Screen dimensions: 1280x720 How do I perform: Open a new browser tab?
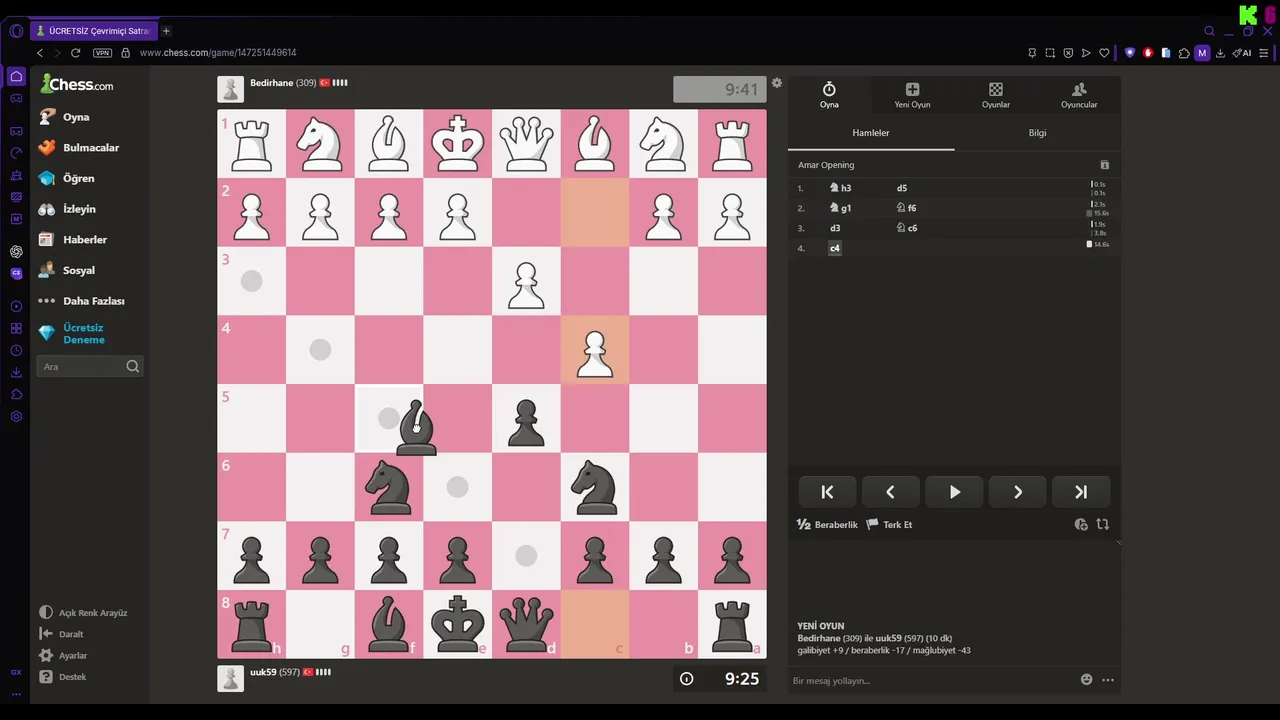pos(166,31)
